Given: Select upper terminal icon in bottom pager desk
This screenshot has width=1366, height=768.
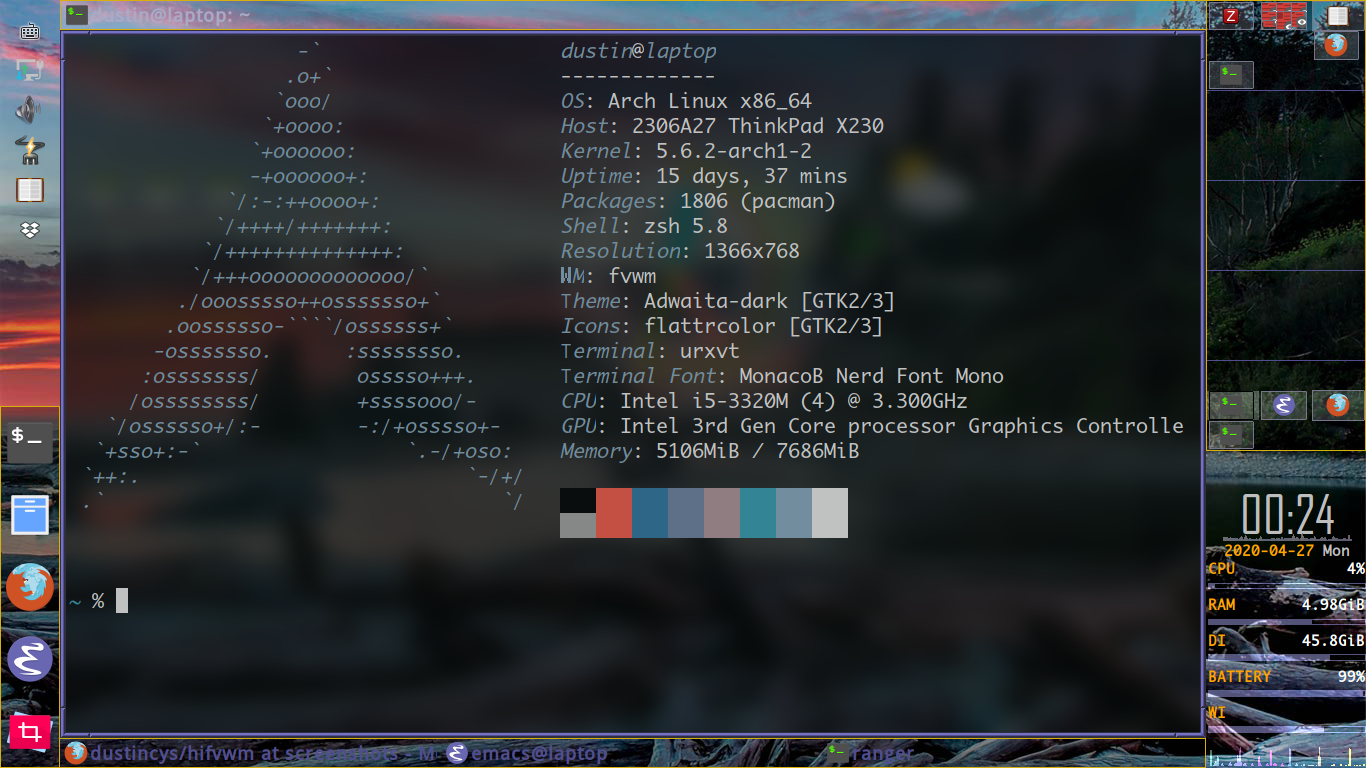Looking at the screenshot, I should [x=1232, y=405].
